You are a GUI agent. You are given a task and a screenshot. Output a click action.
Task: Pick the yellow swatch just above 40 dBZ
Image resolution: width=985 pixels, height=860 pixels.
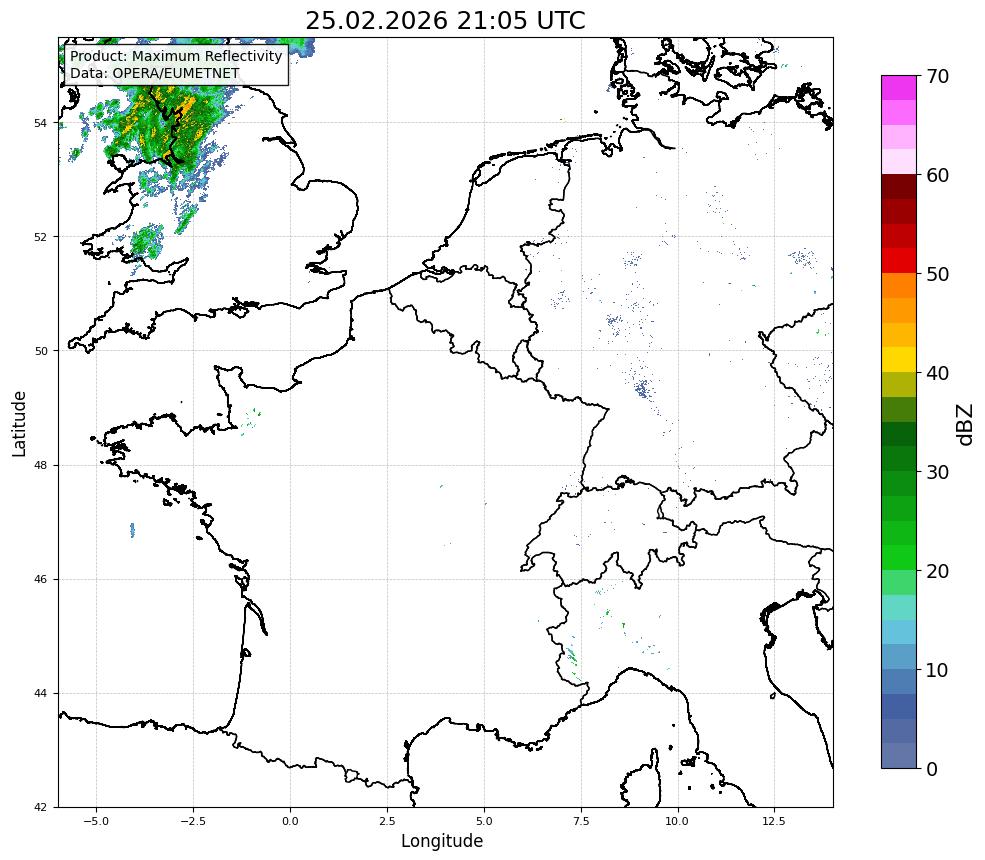coord(899,360)
